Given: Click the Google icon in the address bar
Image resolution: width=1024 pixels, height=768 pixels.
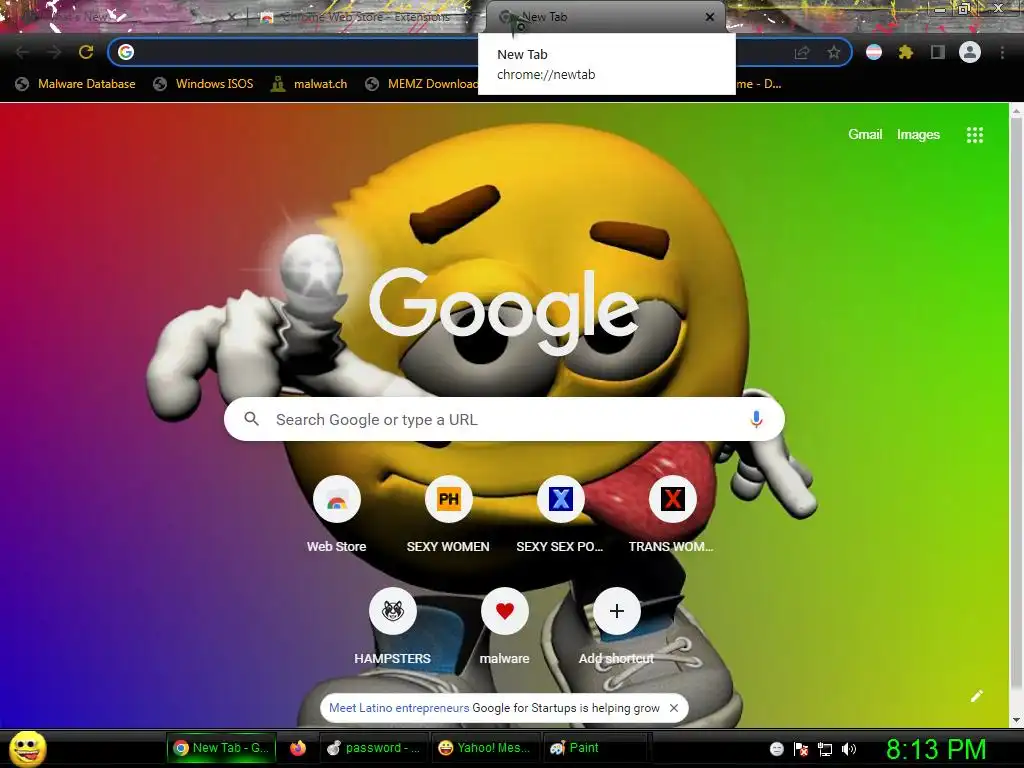Looking at the screenshot, I should pos(126,52).
